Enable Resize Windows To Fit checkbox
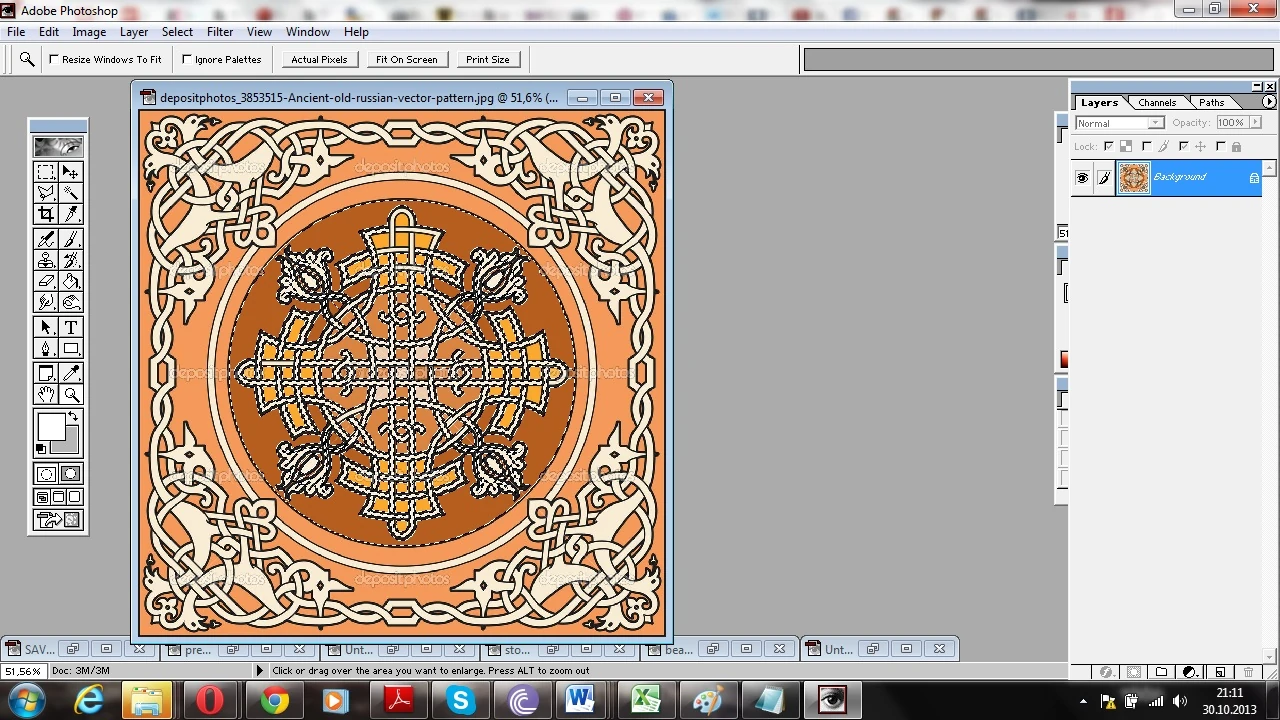 click(x=54, y=59)
